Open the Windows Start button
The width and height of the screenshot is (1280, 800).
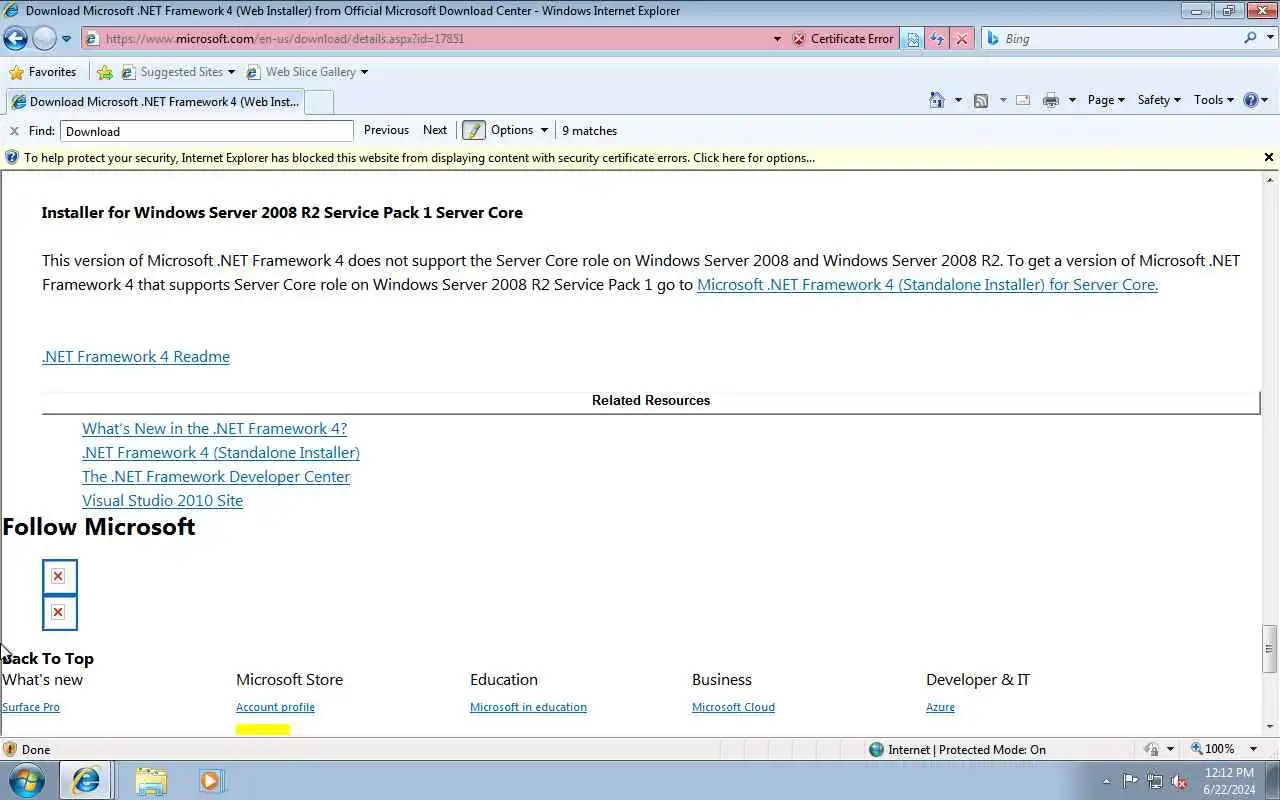pos(27,780)
